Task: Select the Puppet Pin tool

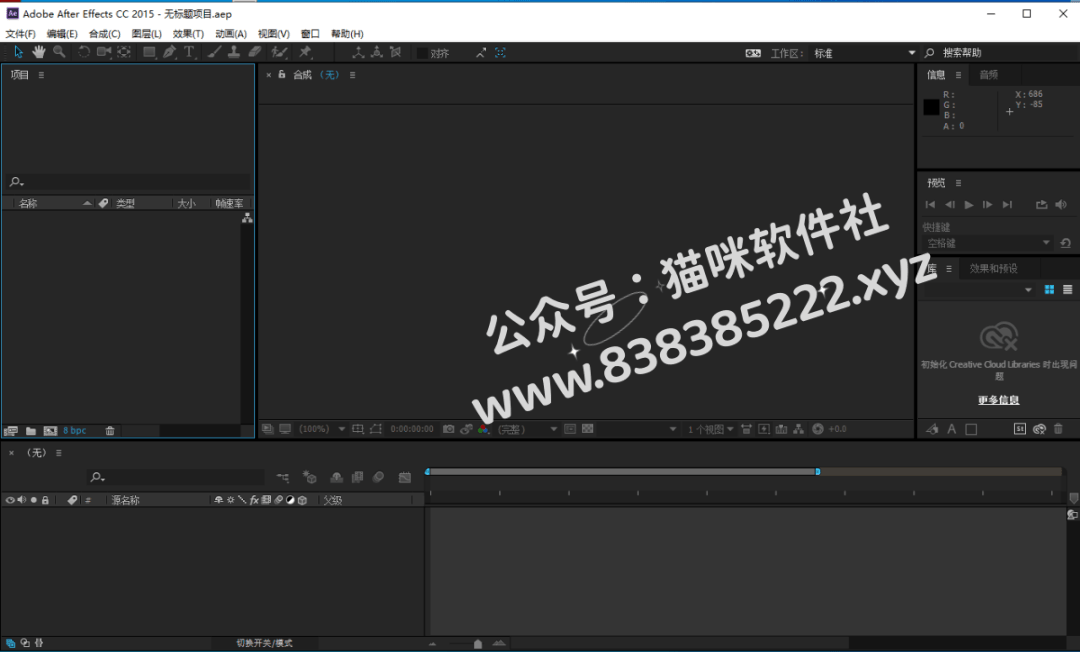Action: click(305, 52)
